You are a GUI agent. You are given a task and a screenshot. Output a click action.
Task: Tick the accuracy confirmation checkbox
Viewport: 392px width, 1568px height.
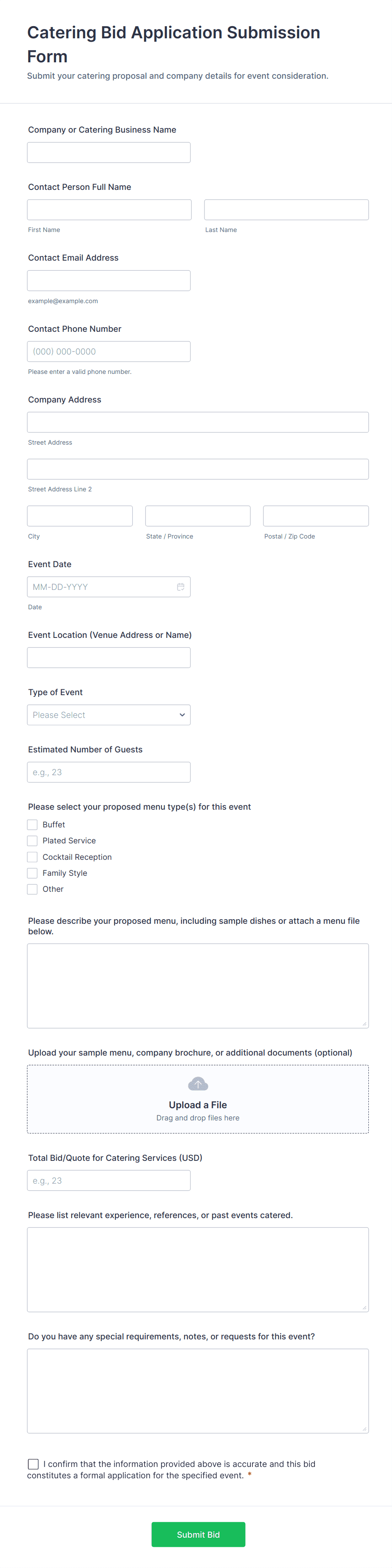pos(34,1464)
